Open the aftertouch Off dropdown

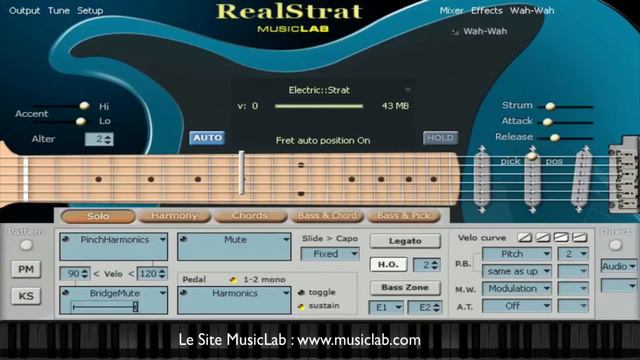(x=517, y=306)
